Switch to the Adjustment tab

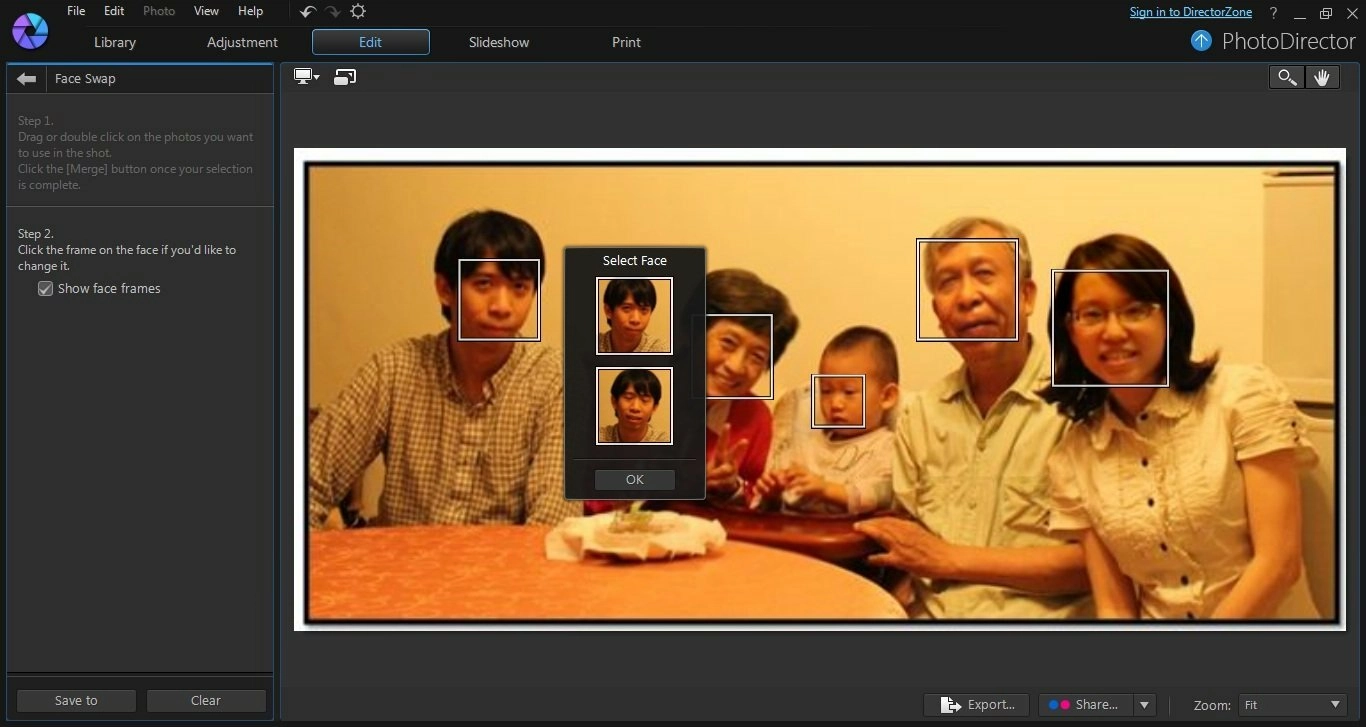click(x=242, y=42)
